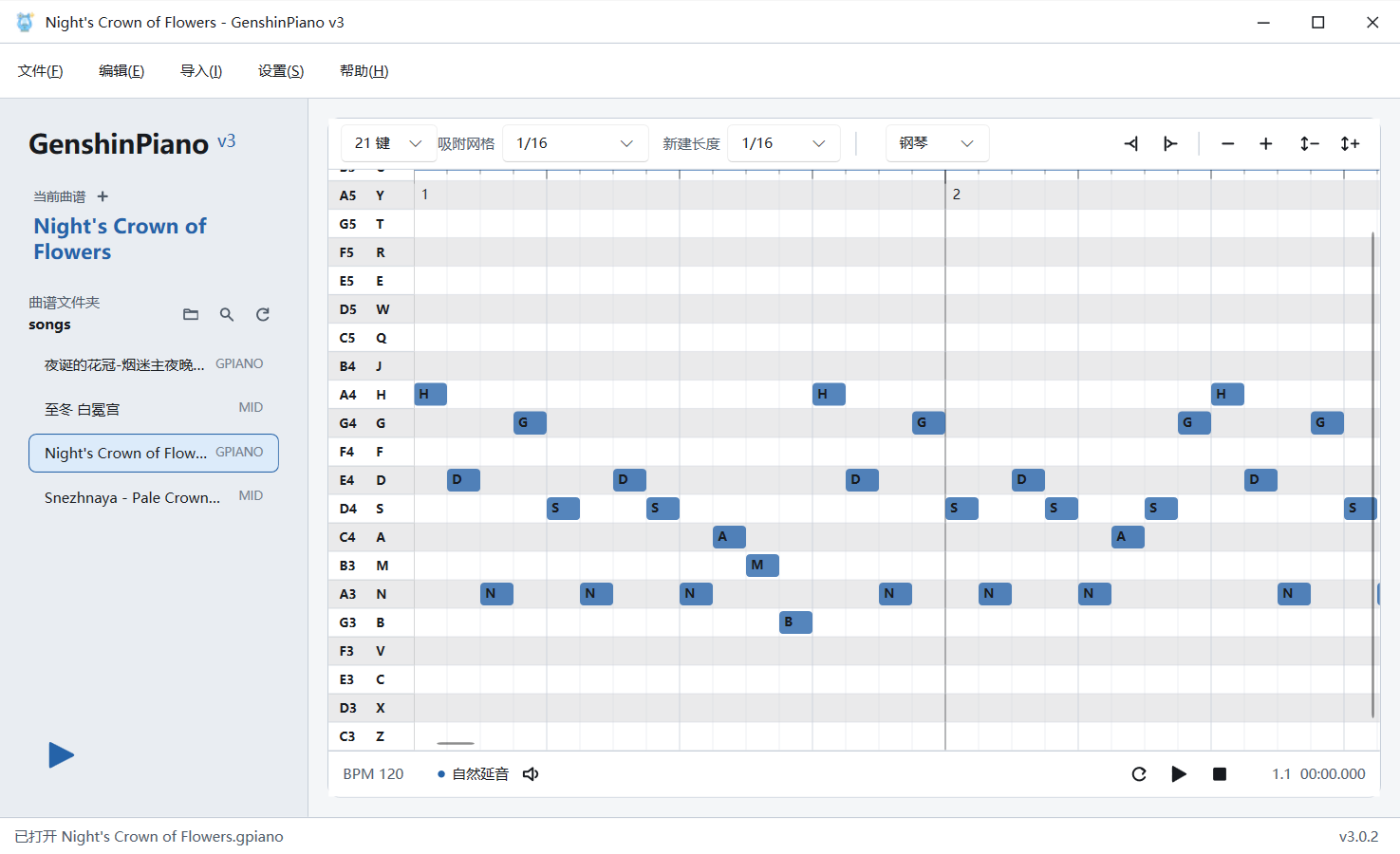Screen dimensions: 1400x854
Task: Click the C5 Q key row label
Action: point(371,338)
